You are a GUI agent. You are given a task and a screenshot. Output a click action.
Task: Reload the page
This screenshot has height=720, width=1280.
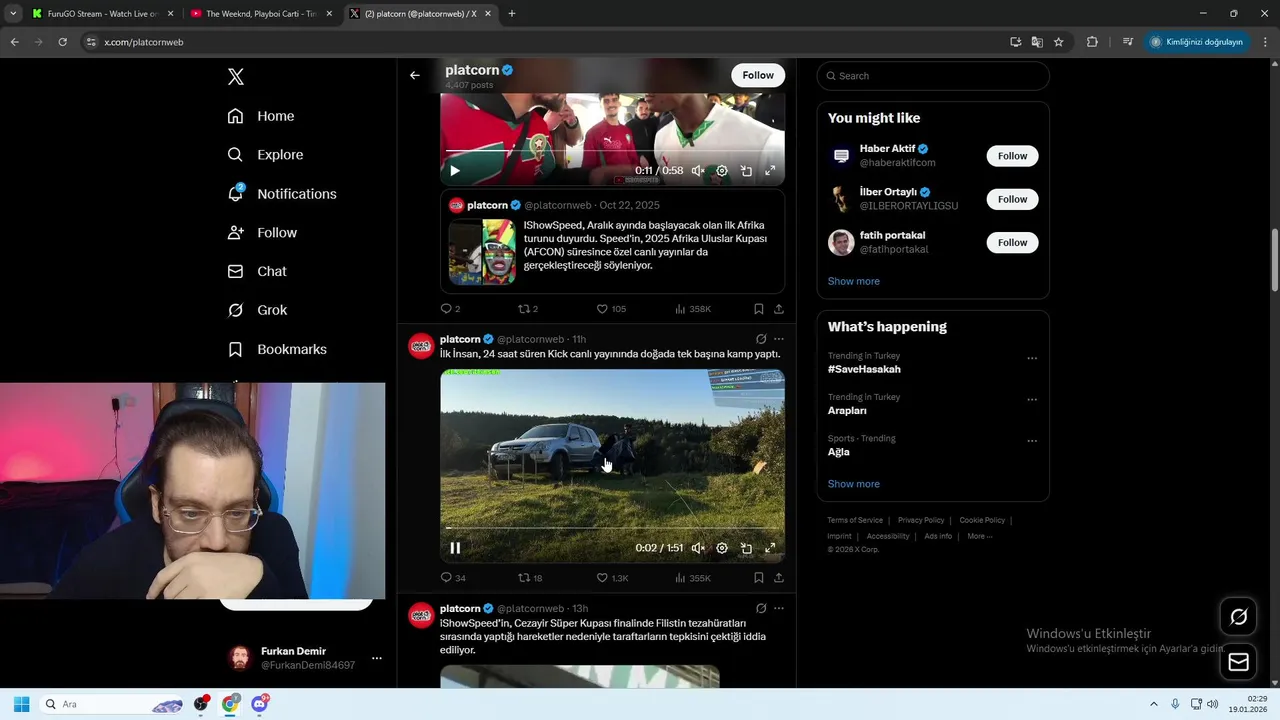point(62,42)
